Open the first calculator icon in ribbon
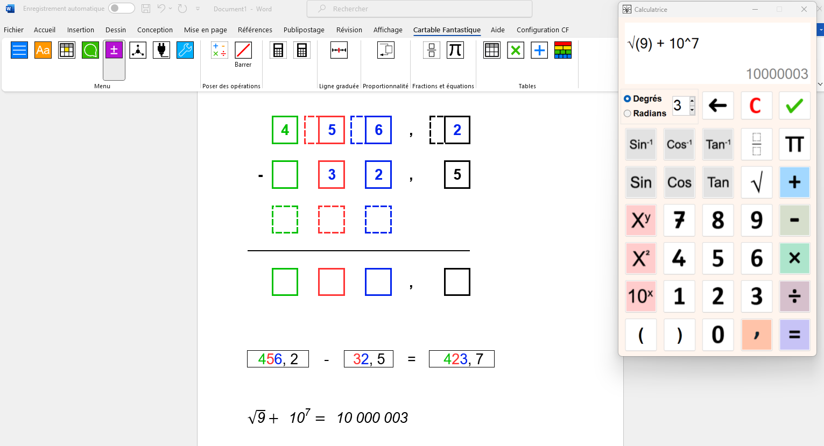This screenshot has height=446, width=824. tap(278, 50)
